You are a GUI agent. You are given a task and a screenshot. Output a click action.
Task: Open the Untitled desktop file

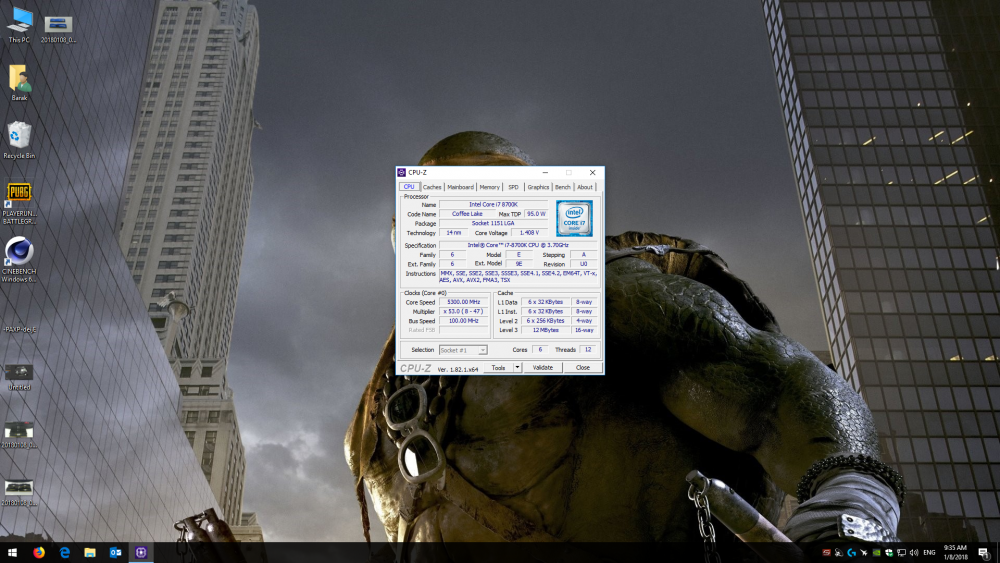pos(19,376)
